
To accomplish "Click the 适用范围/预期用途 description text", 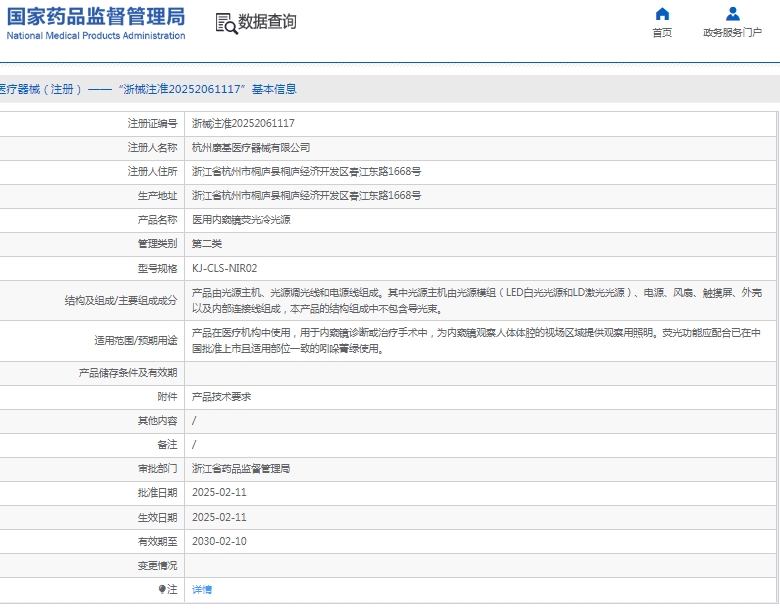I will [x=477, y=341].
